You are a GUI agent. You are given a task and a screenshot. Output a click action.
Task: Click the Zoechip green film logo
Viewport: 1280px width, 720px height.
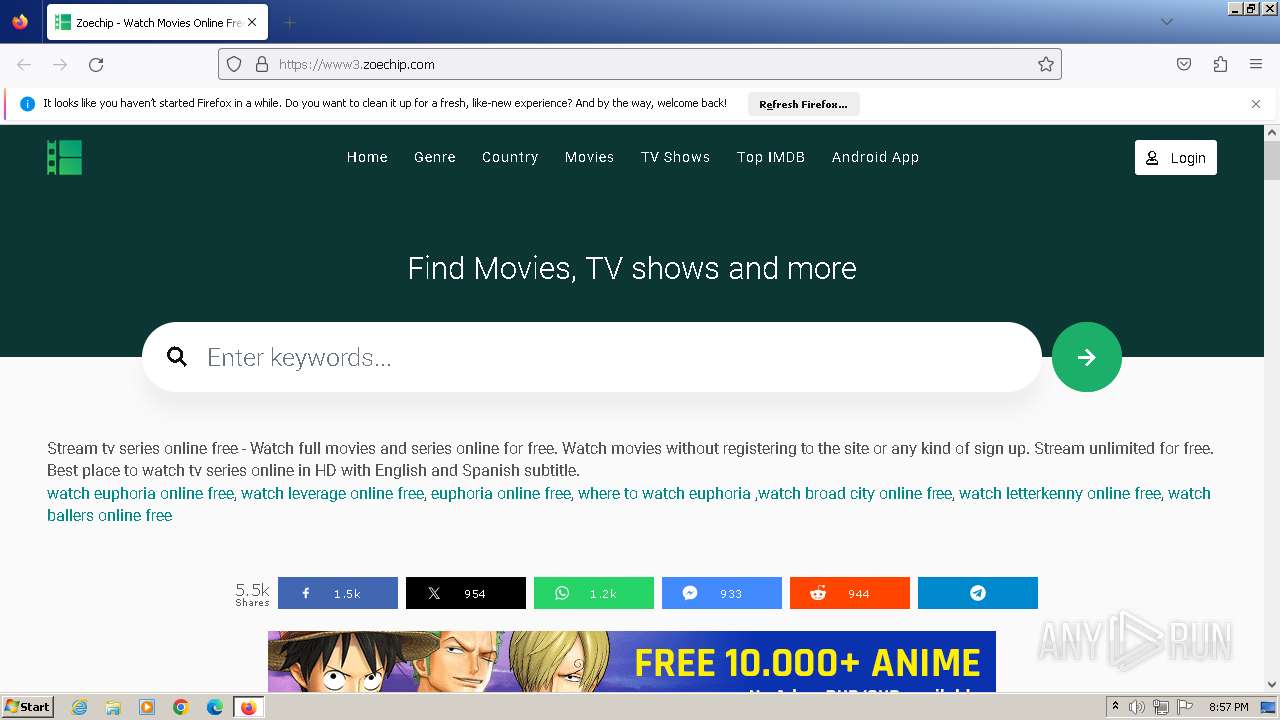tap(64, 157)
